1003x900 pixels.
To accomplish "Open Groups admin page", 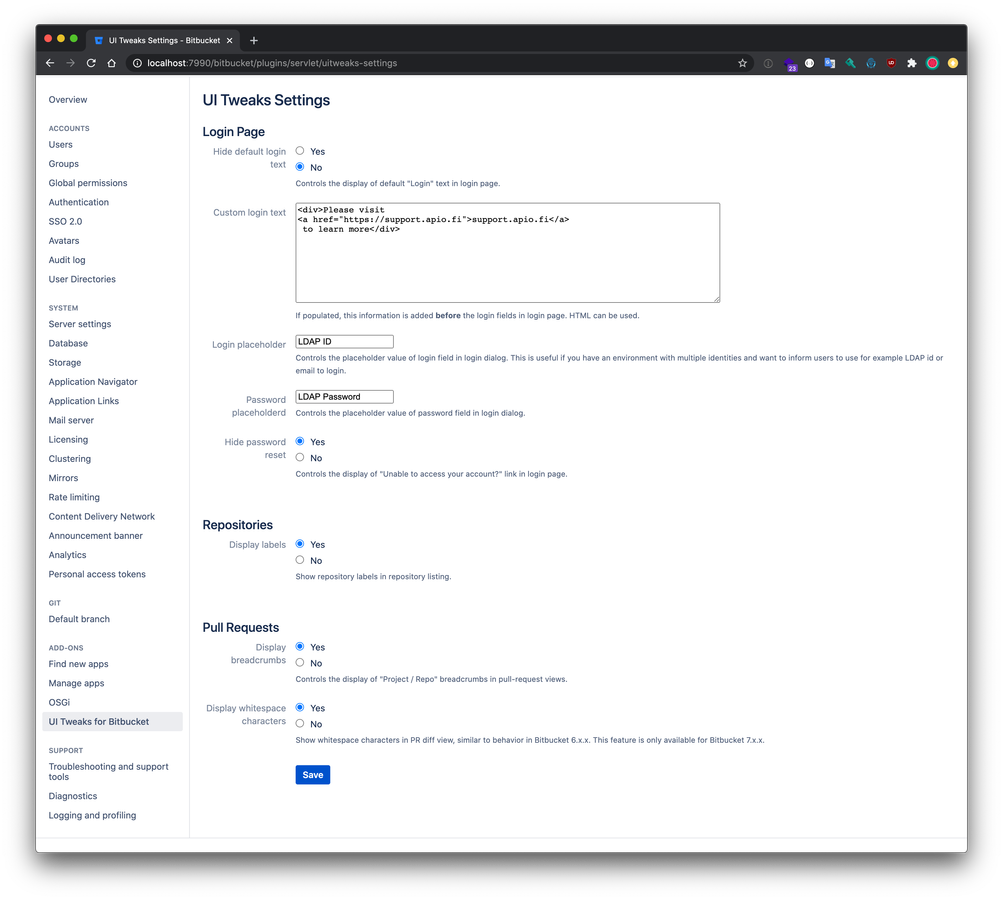I will point(63,164).
